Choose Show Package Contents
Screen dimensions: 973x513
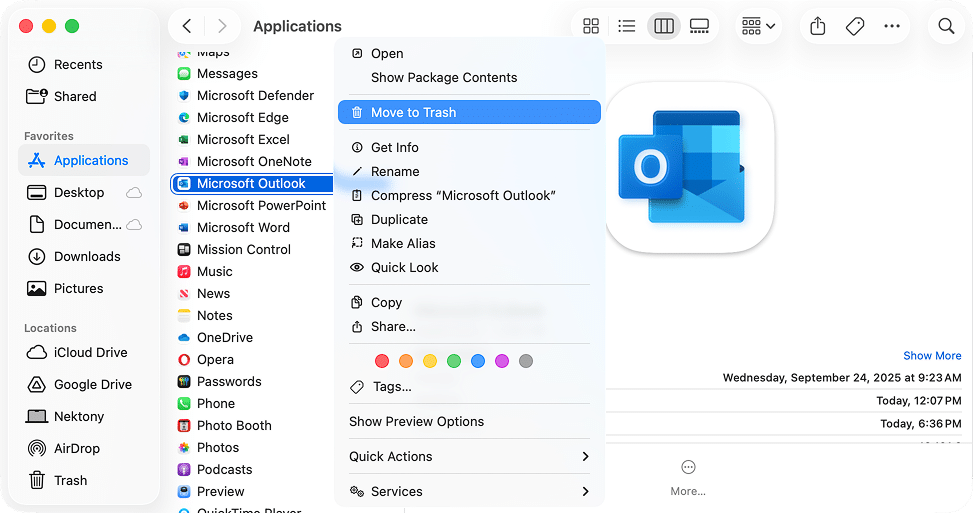coord(469,78)
